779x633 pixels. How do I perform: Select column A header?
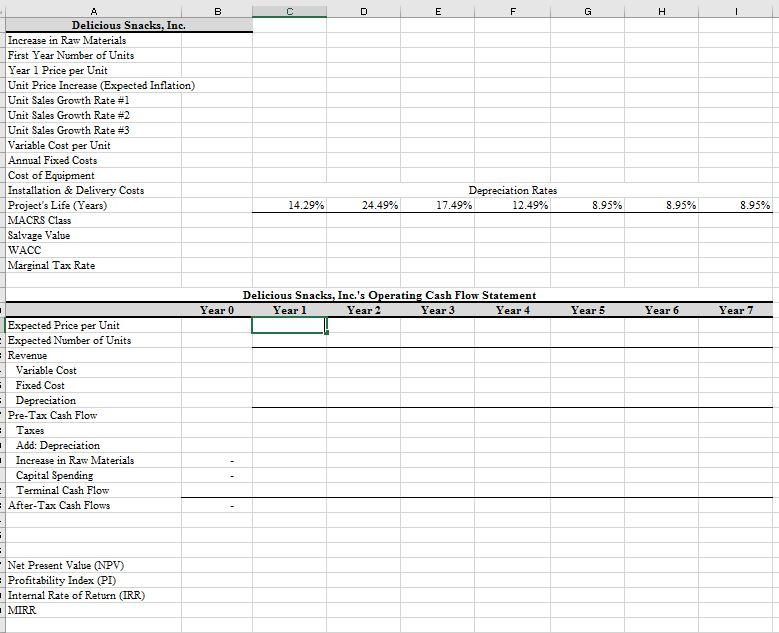tap(93, 11)
